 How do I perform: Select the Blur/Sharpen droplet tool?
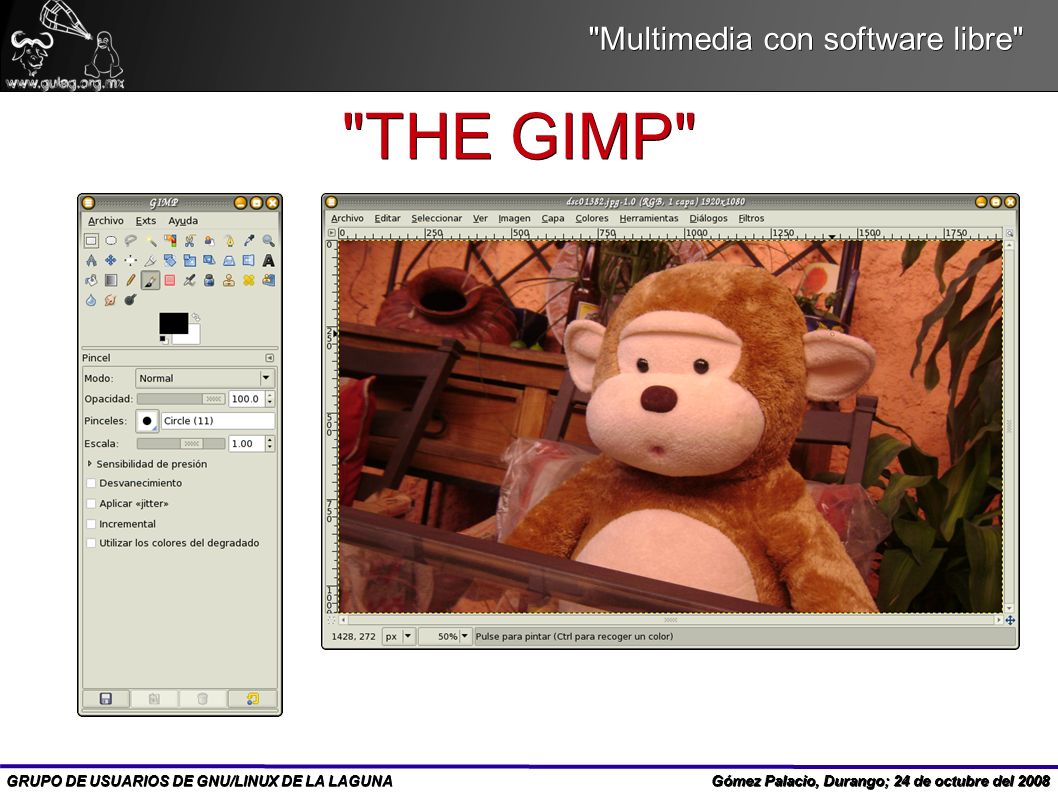[x=91, y=300]
